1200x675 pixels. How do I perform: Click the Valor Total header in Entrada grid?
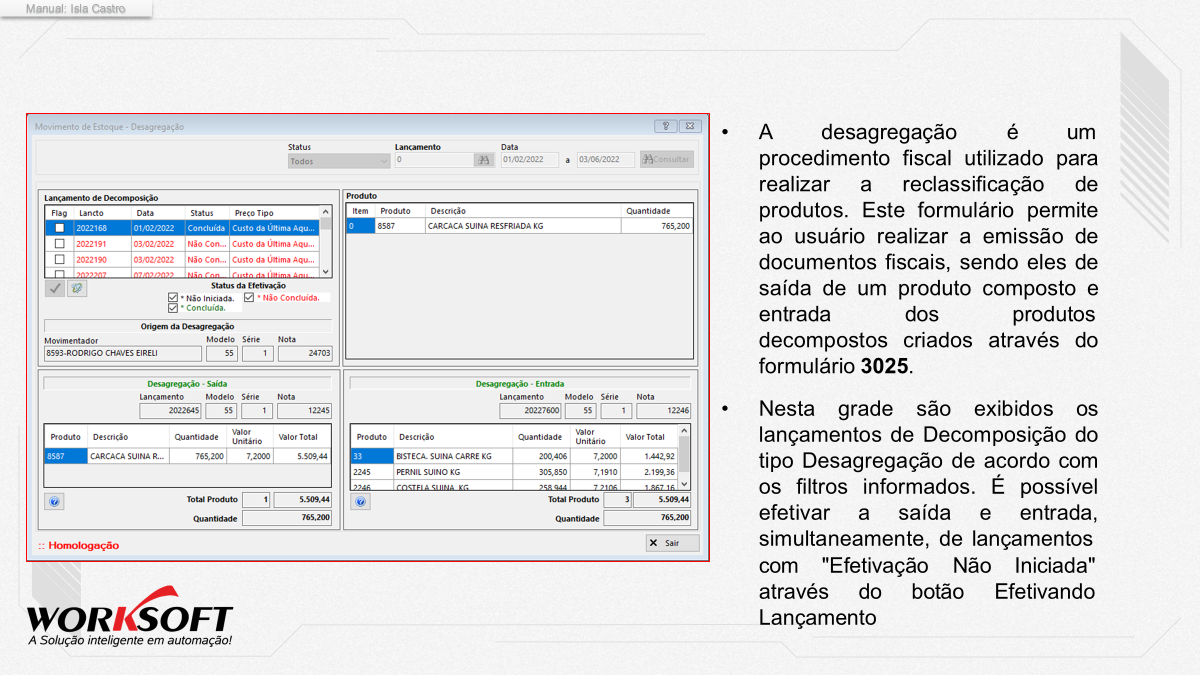[x=649, y=437]
